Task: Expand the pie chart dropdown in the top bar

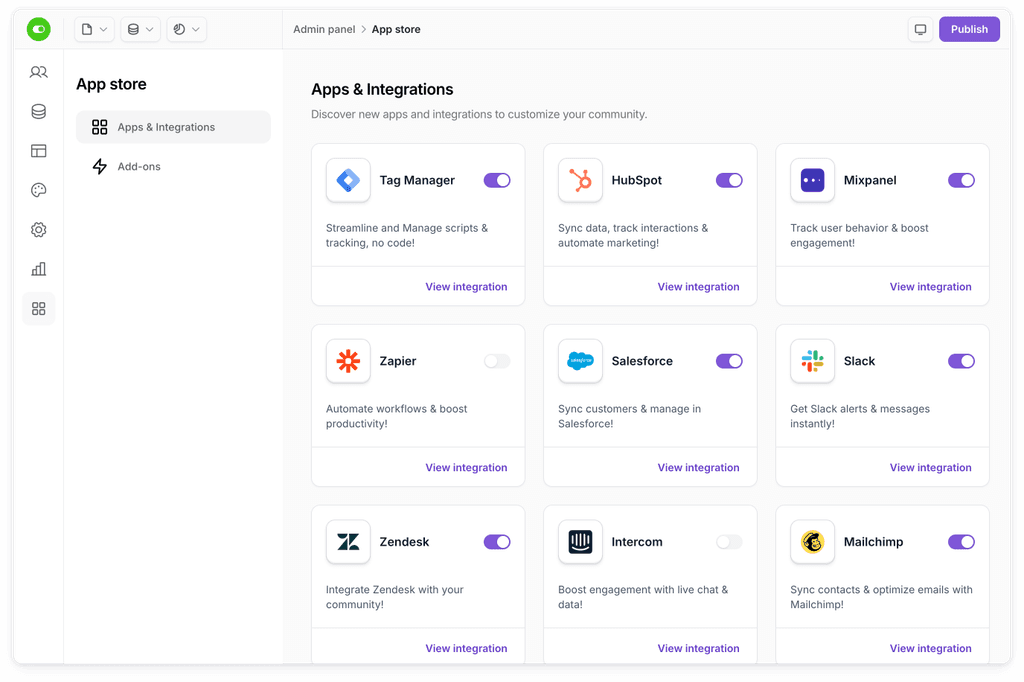Action: pyautogui.click(x=187, y=30)
